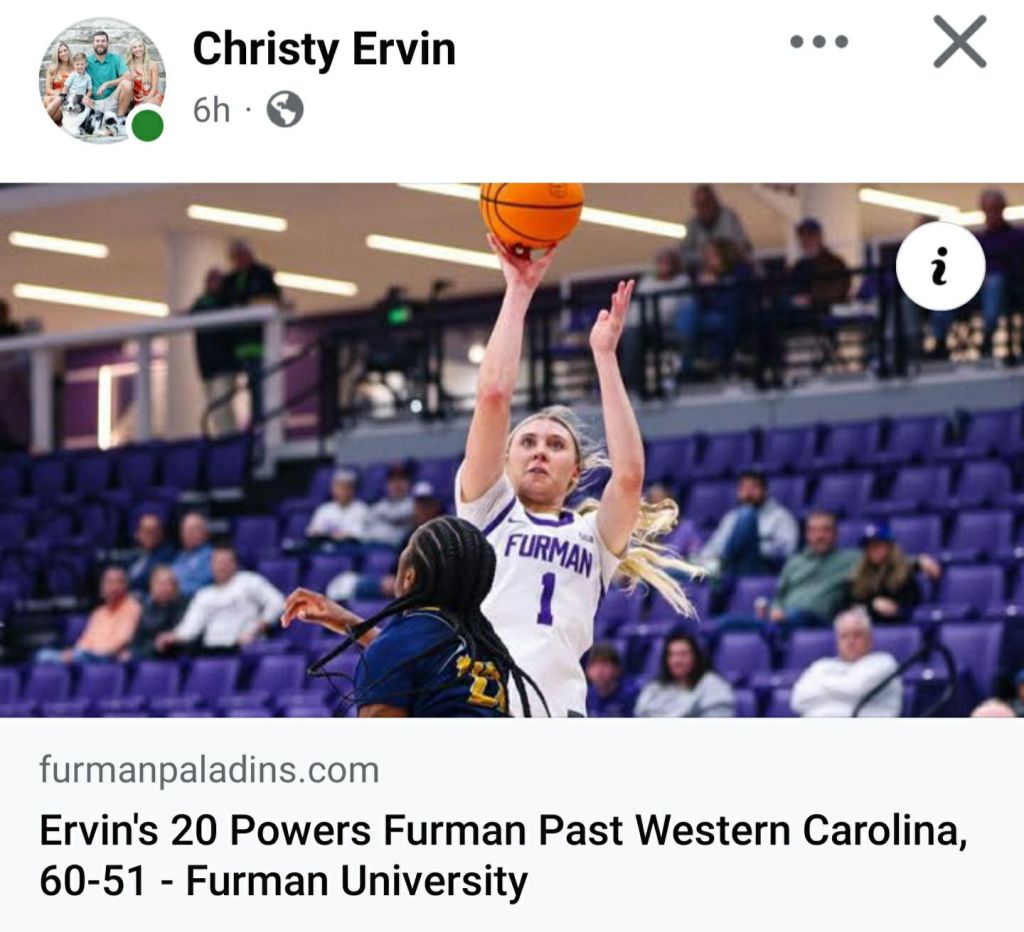This screenshot has width=1024, height=932.
Task: Click the 6h post timestamp
Action: tap(211, 110)
